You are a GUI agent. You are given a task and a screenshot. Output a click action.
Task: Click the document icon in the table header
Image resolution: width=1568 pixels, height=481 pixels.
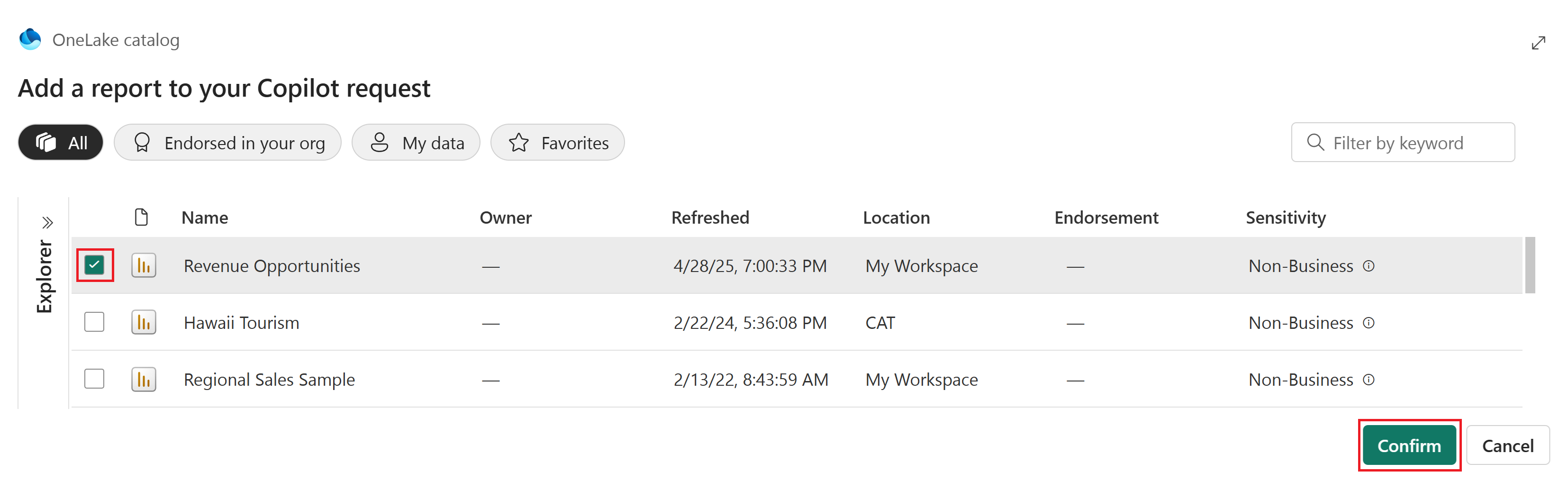click(x=142, y=217)
